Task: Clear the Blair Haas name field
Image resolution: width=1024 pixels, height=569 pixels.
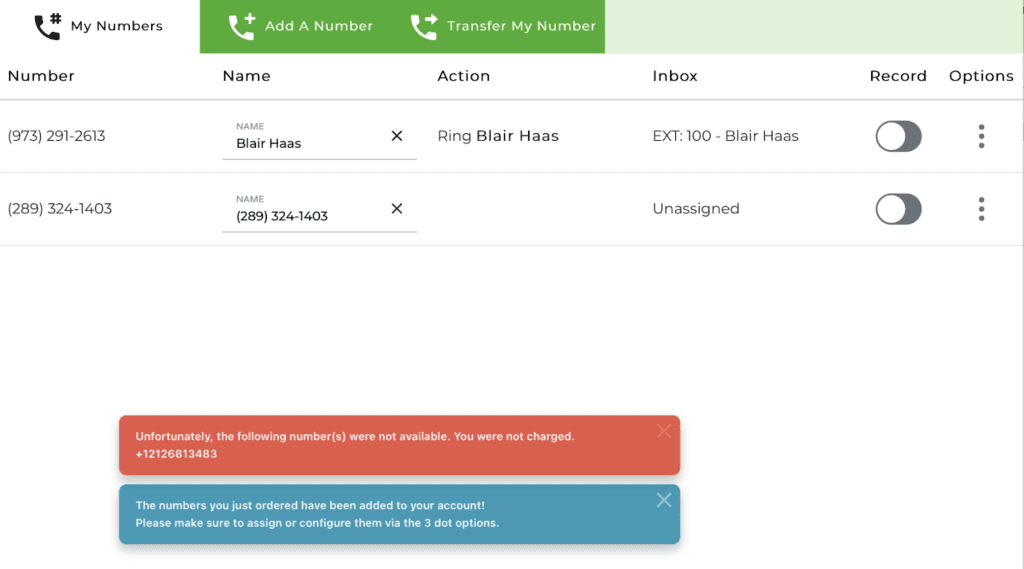Action: point(396,136)
